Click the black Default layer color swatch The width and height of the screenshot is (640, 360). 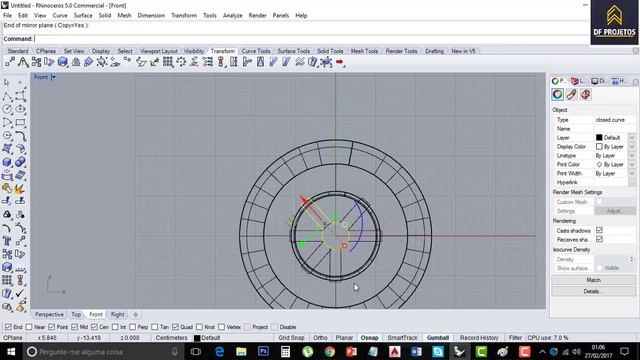coord(599,138)
